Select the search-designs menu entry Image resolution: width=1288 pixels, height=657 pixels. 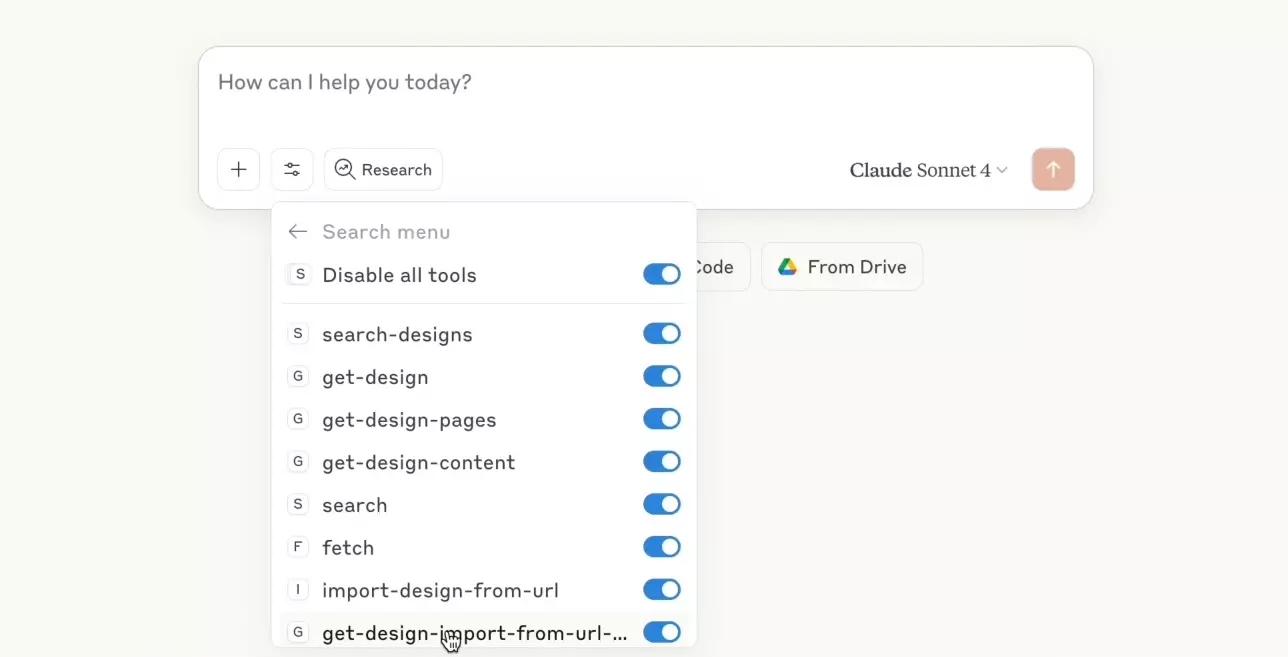point(484,334)
